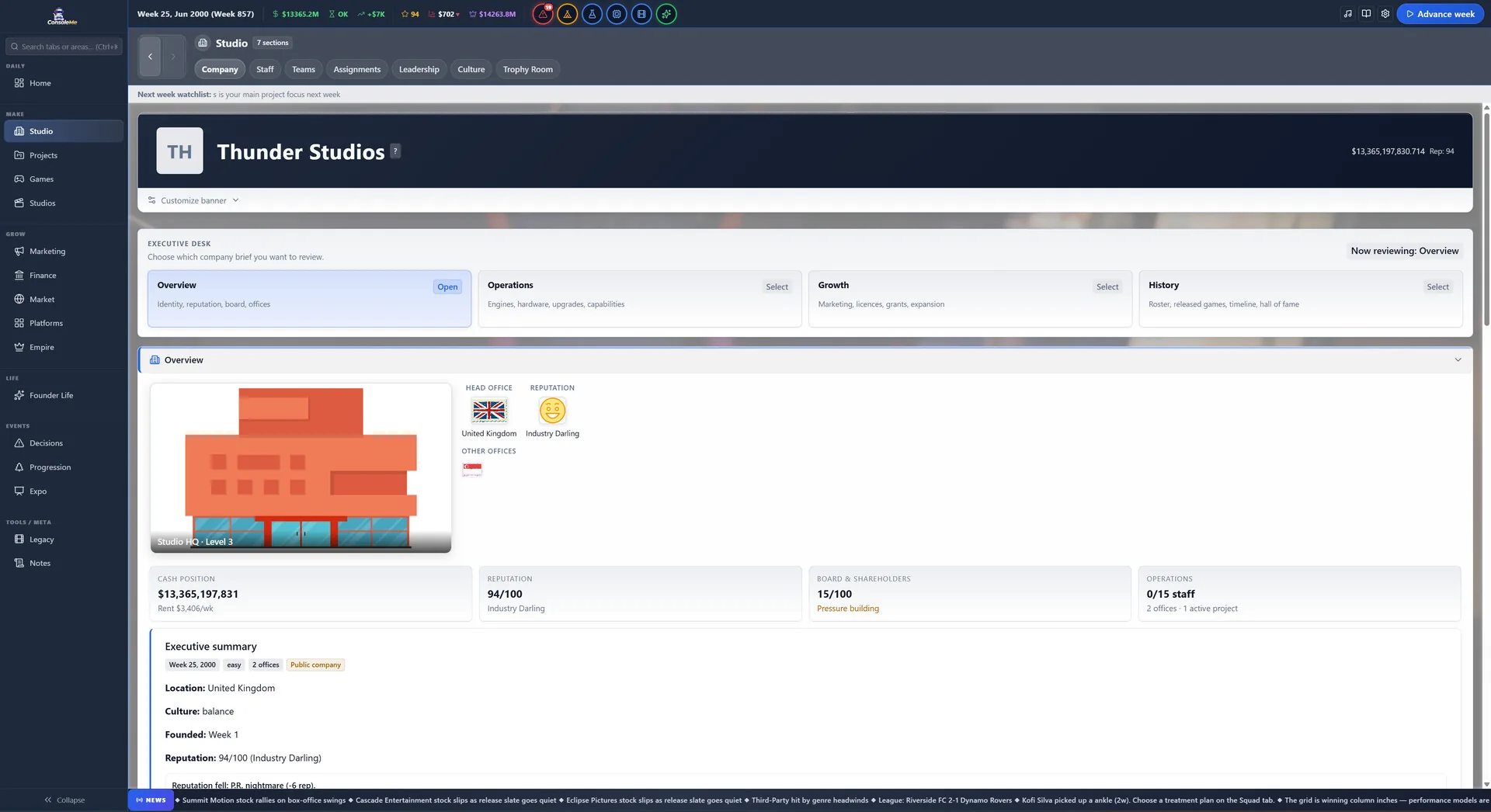Click the Industry Darling reputation face
The height and width of the screenshot is (812, 1491).
pyautogui.click(x=552, y=410)
